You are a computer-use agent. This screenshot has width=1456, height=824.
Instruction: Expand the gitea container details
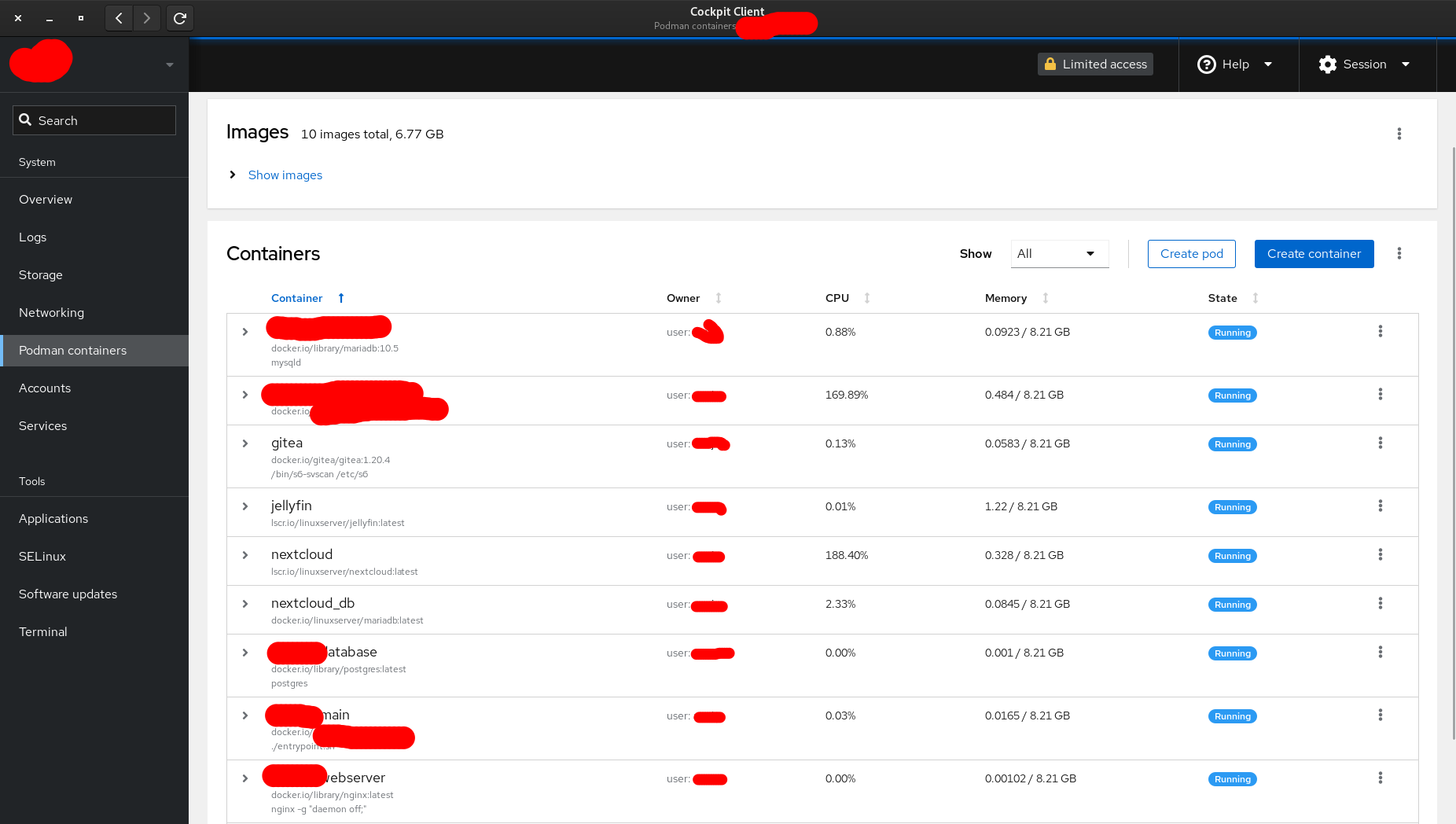point(245,443)
